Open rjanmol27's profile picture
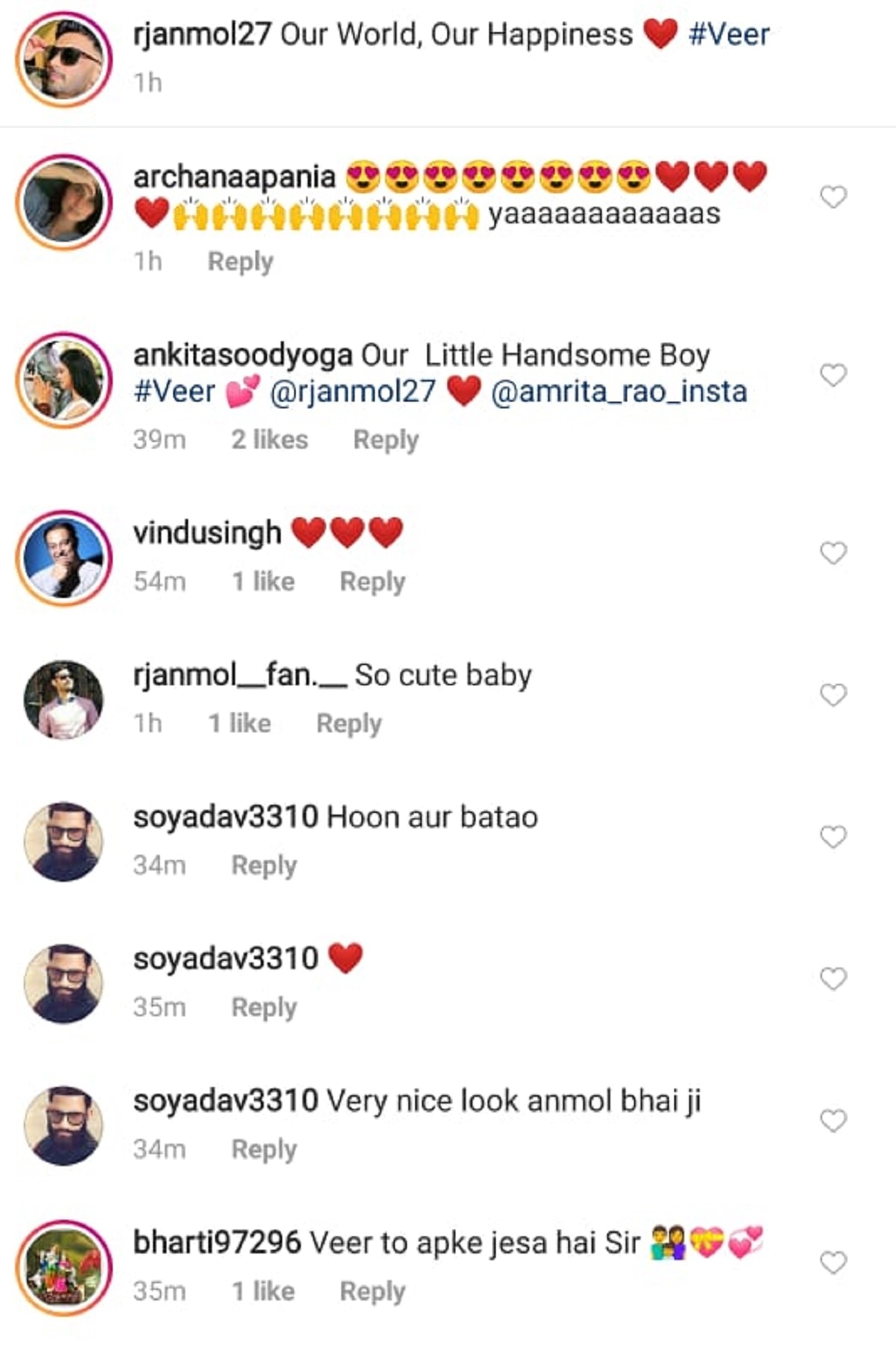Viewport: 896px width, 1349px height. tap(63, 58)
